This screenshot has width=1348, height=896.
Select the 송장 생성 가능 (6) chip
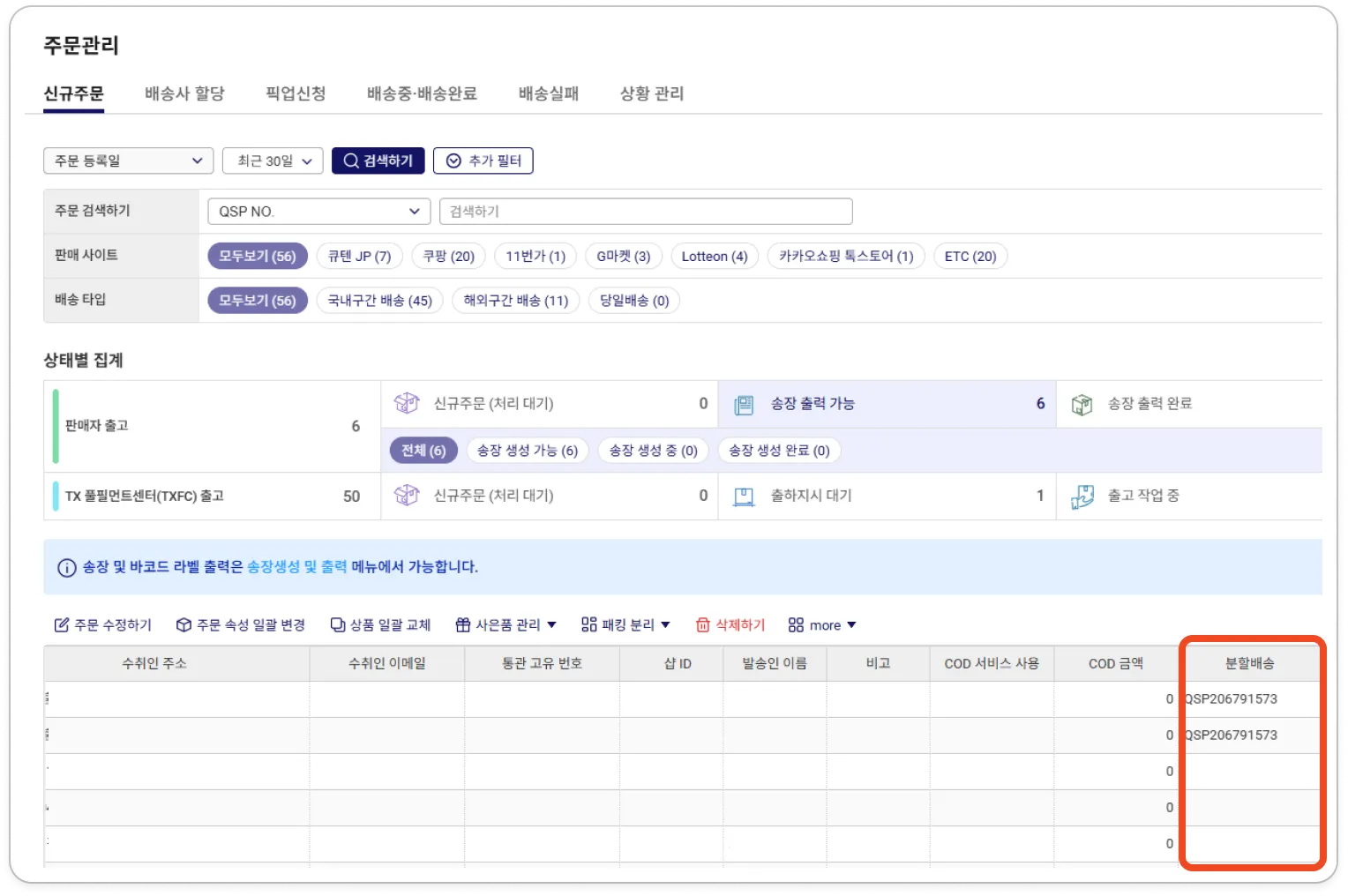(x=528, y=451)
